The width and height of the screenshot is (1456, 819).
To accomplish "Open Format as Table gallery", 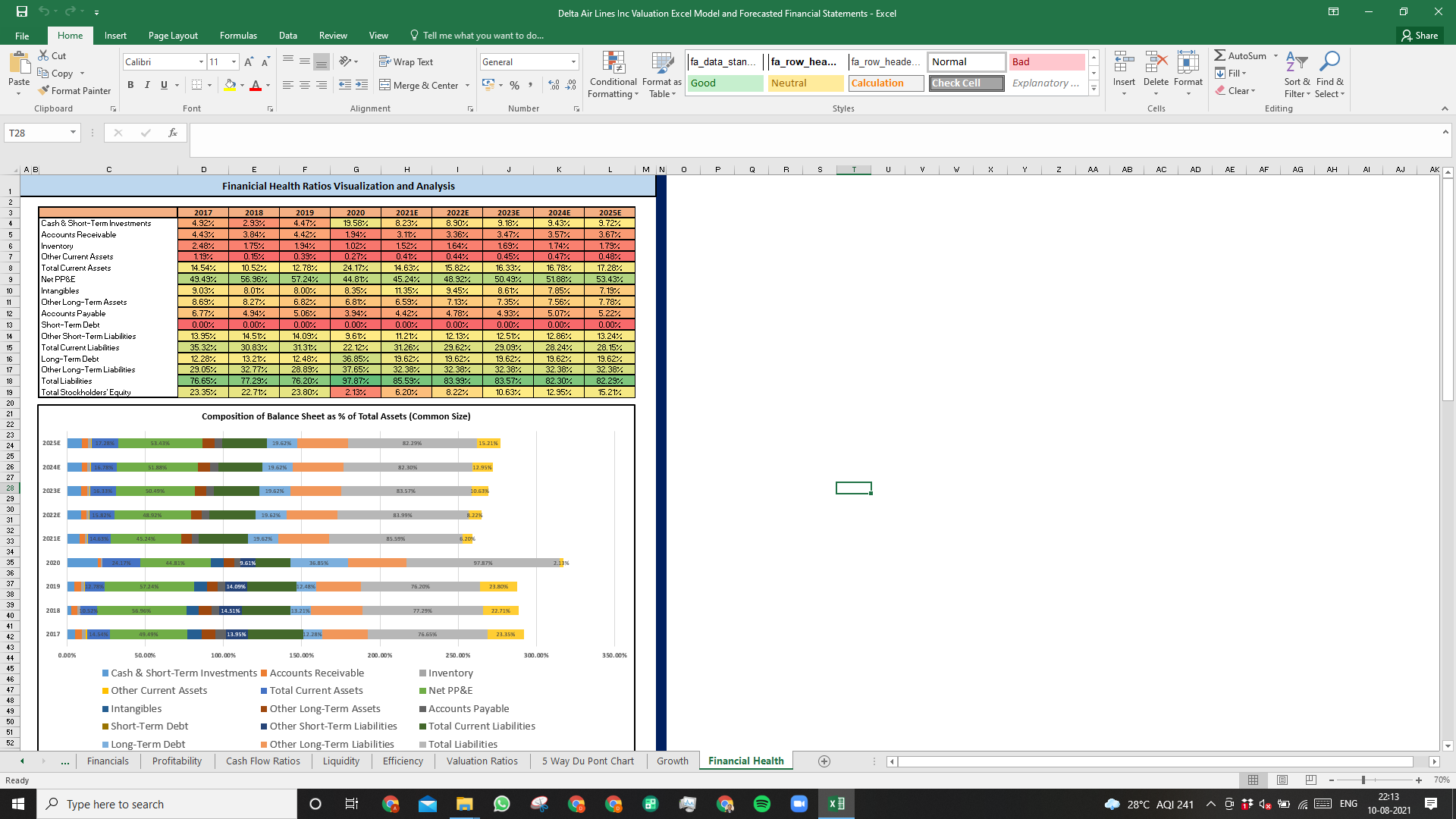I will pos(662,74).
